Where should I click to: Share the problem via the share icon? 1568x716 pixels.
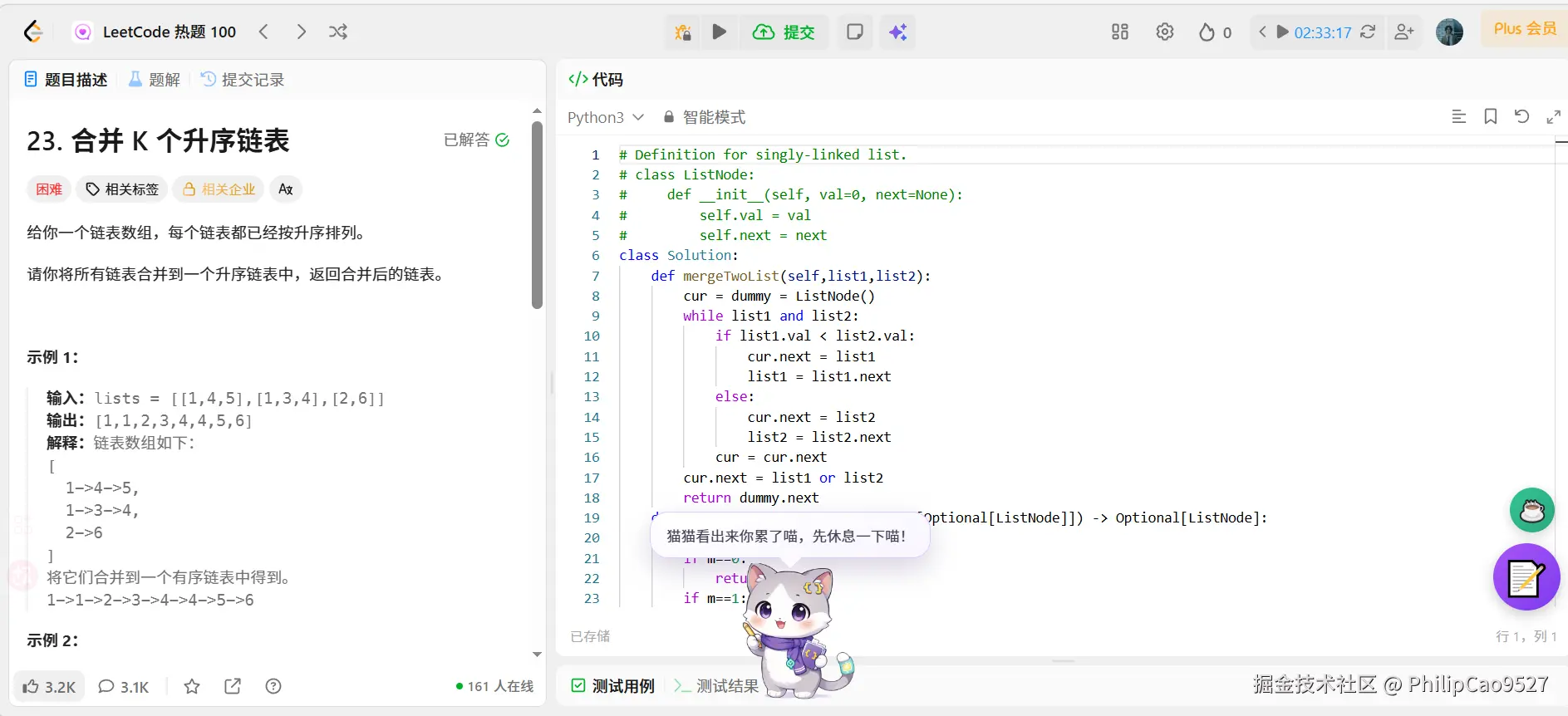click(x=233, y=686)
